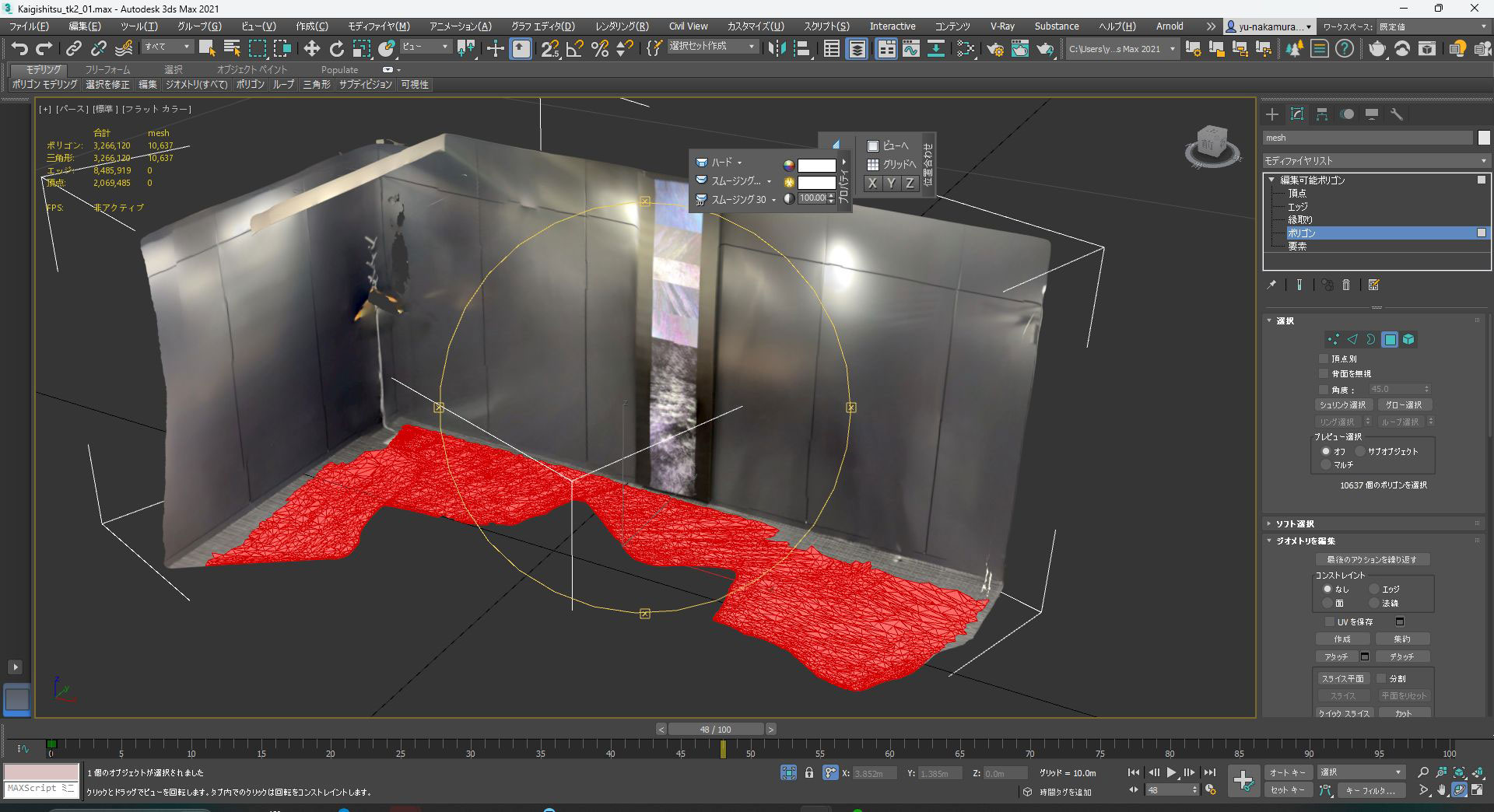This screenshot has width=1494, height=812.
Task: Open the Utilities wrench panel tab
Action: coord(1397,114)
